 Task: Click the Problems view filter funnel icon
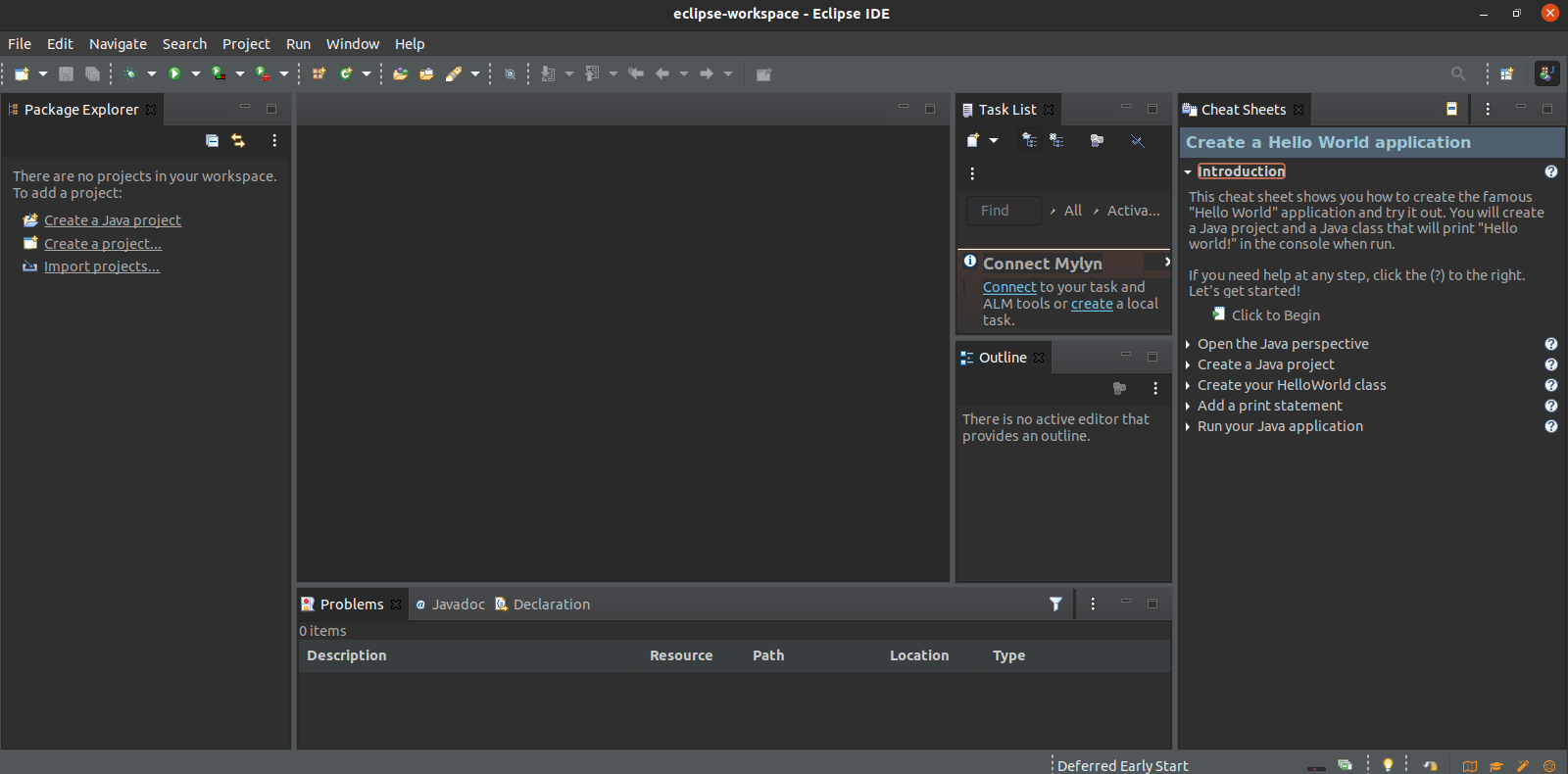click(x=1055, y=604)
